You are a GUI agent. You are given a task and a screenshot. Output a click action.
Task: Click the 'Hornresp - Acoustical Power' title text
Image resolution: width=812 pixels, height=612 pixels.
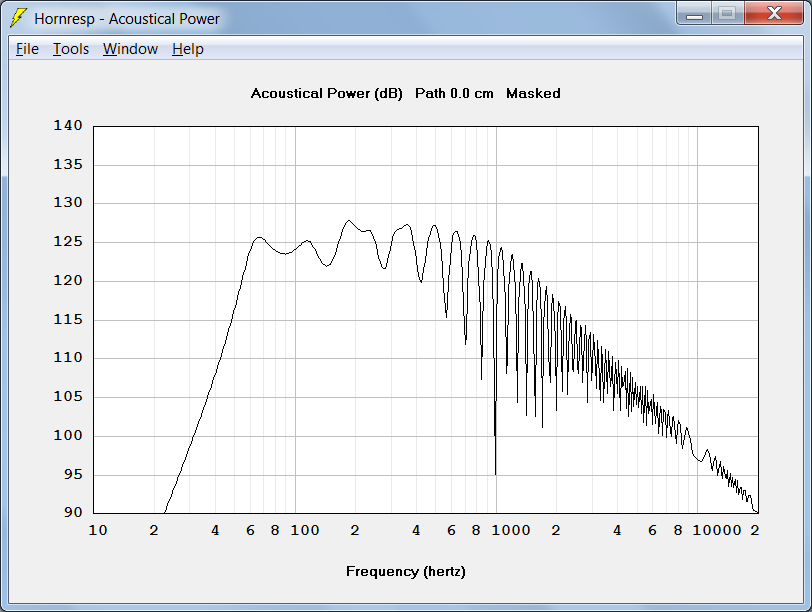point(127,19)
